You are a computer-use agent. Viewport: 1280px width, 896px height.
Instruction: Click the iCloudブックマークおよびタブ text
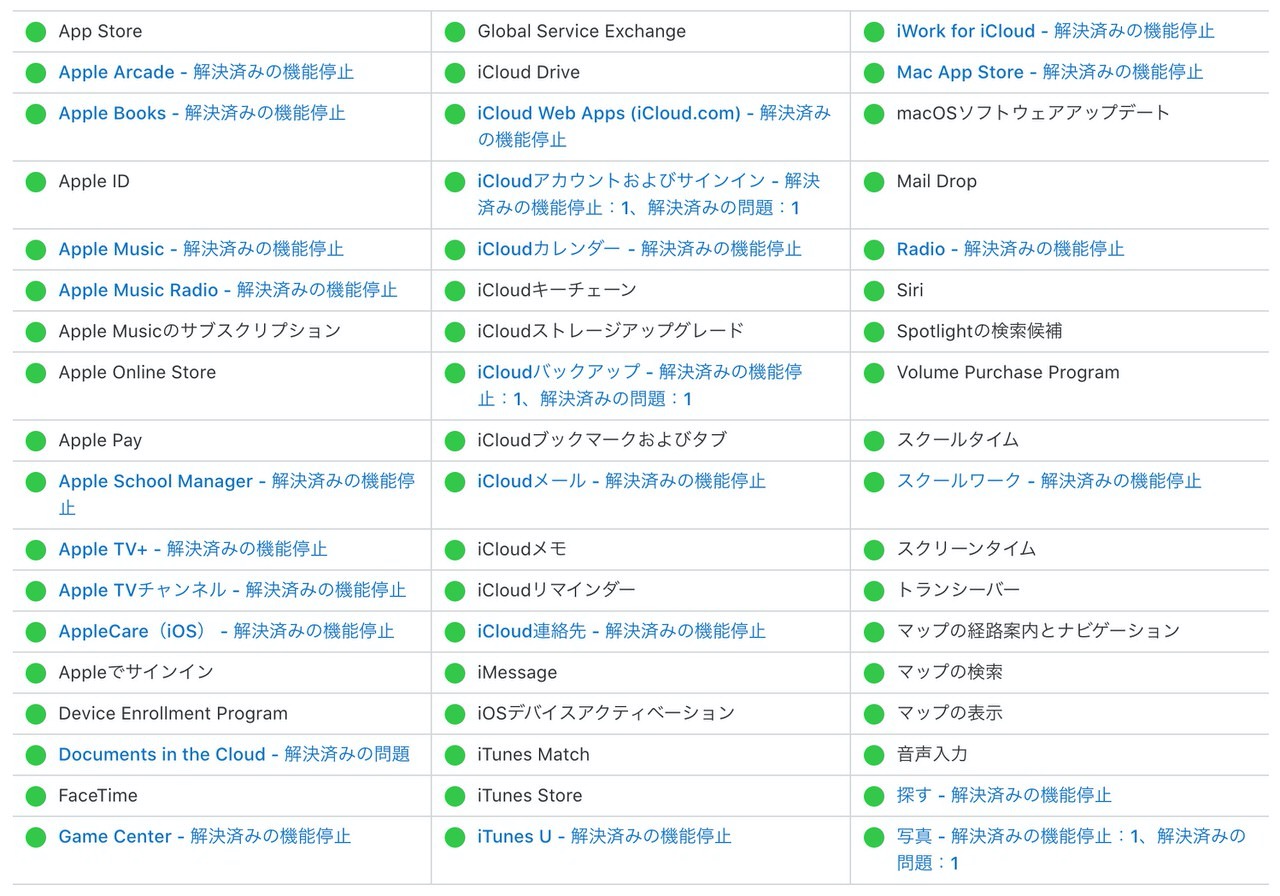pos(602,440)
